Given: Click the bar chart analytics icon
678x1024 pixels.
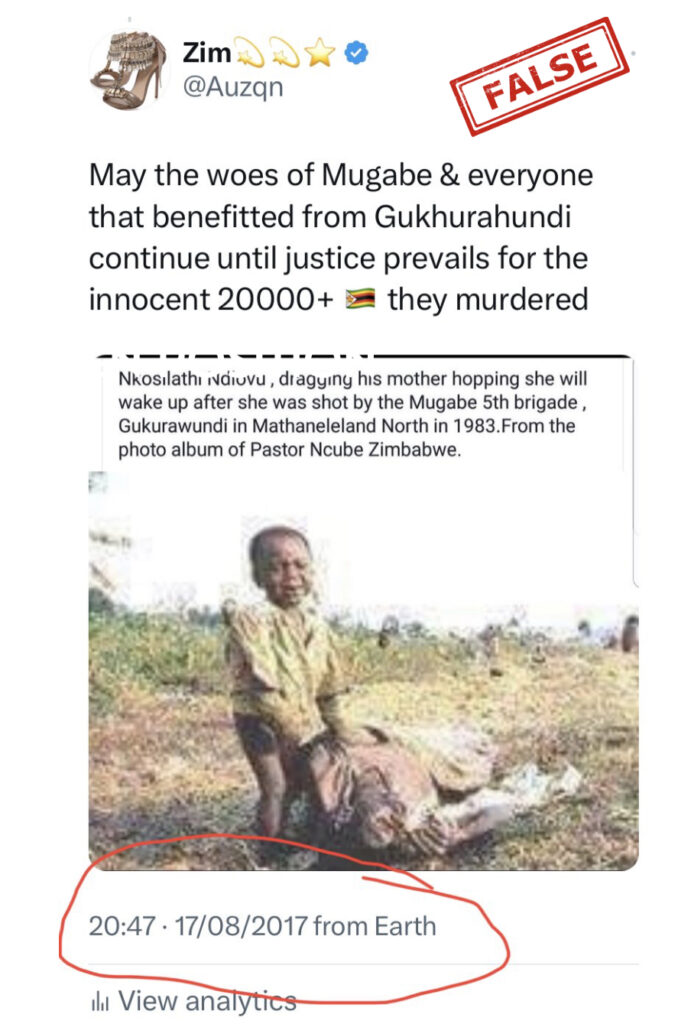Looking at the screenshot, I should [x=99, y=1001].
